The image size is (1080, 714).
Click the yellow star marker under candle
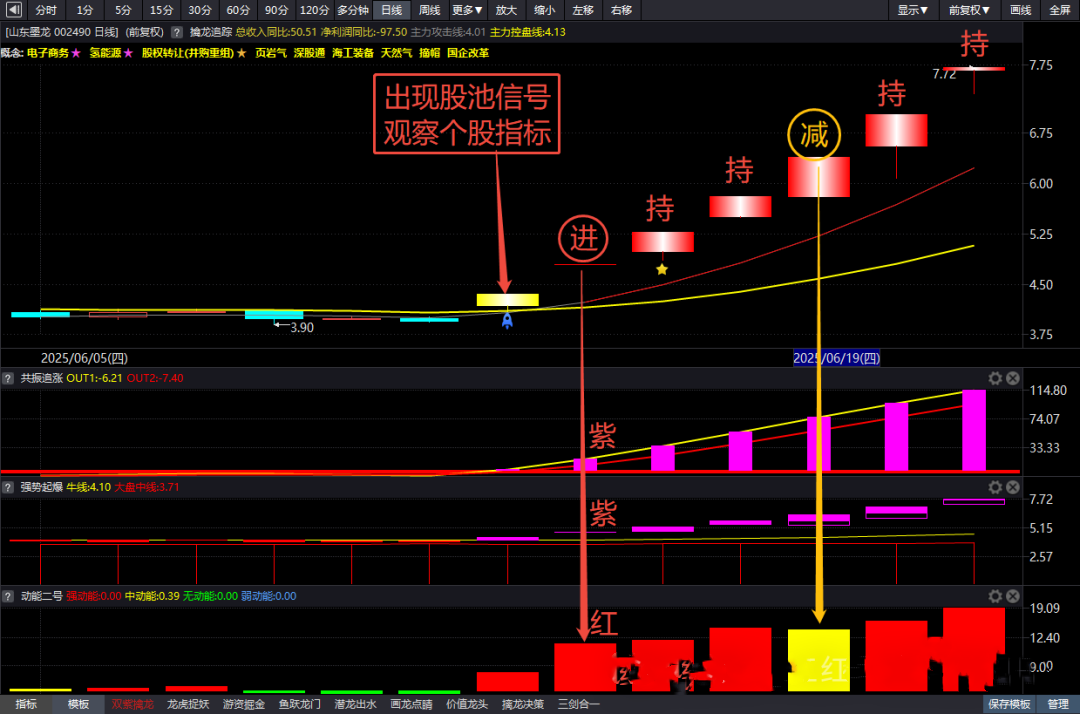click(x=662, y=269)
